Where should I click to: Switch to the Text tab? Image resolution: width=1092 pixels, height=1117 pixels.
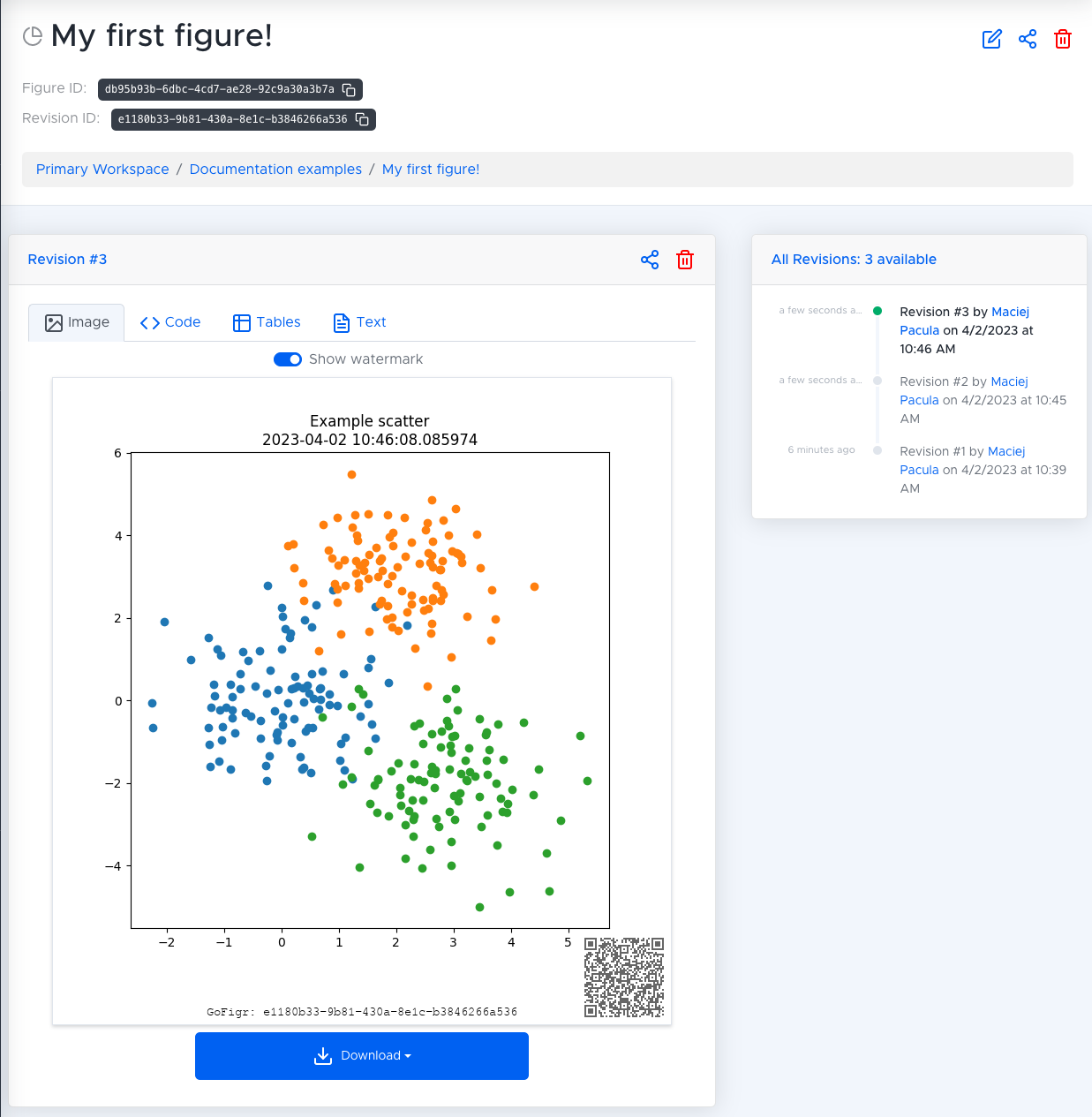358,322
